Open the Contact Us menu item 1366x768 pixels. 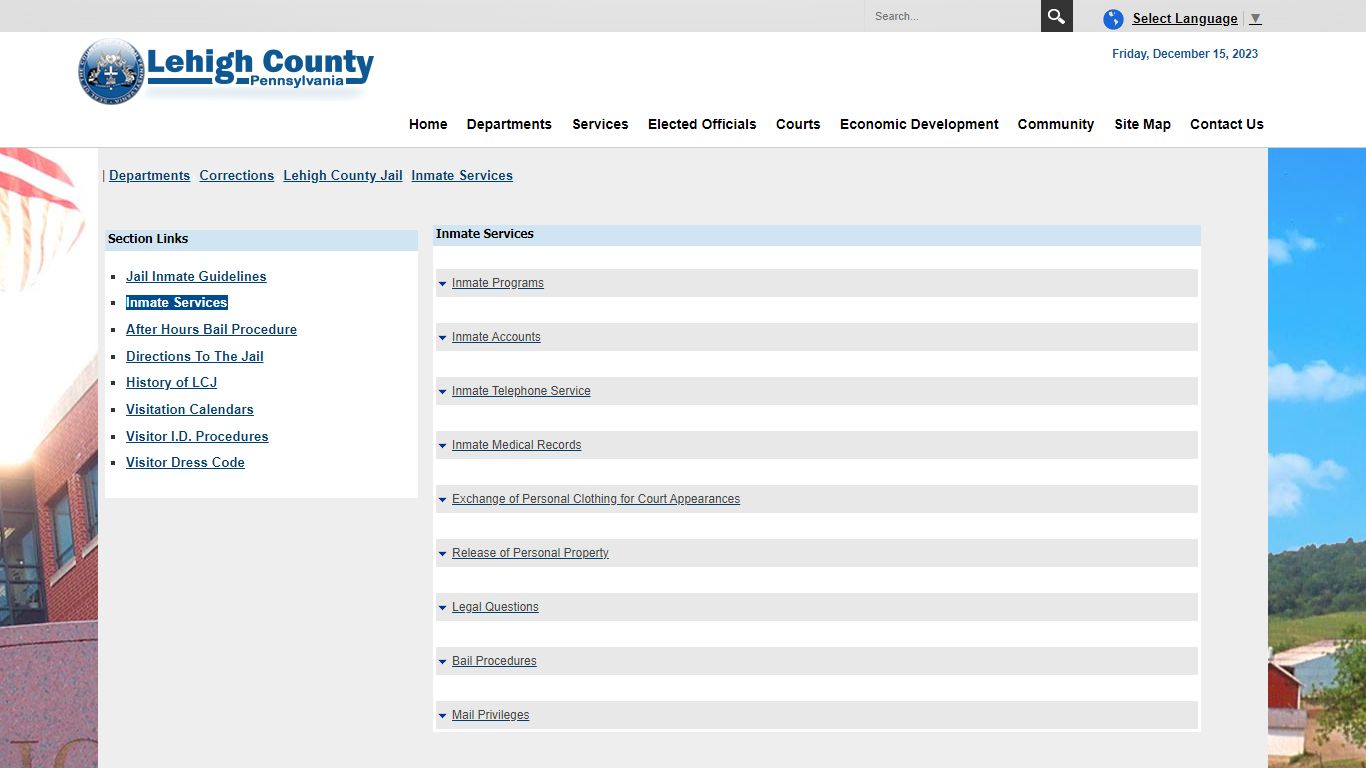(1227, 124)
